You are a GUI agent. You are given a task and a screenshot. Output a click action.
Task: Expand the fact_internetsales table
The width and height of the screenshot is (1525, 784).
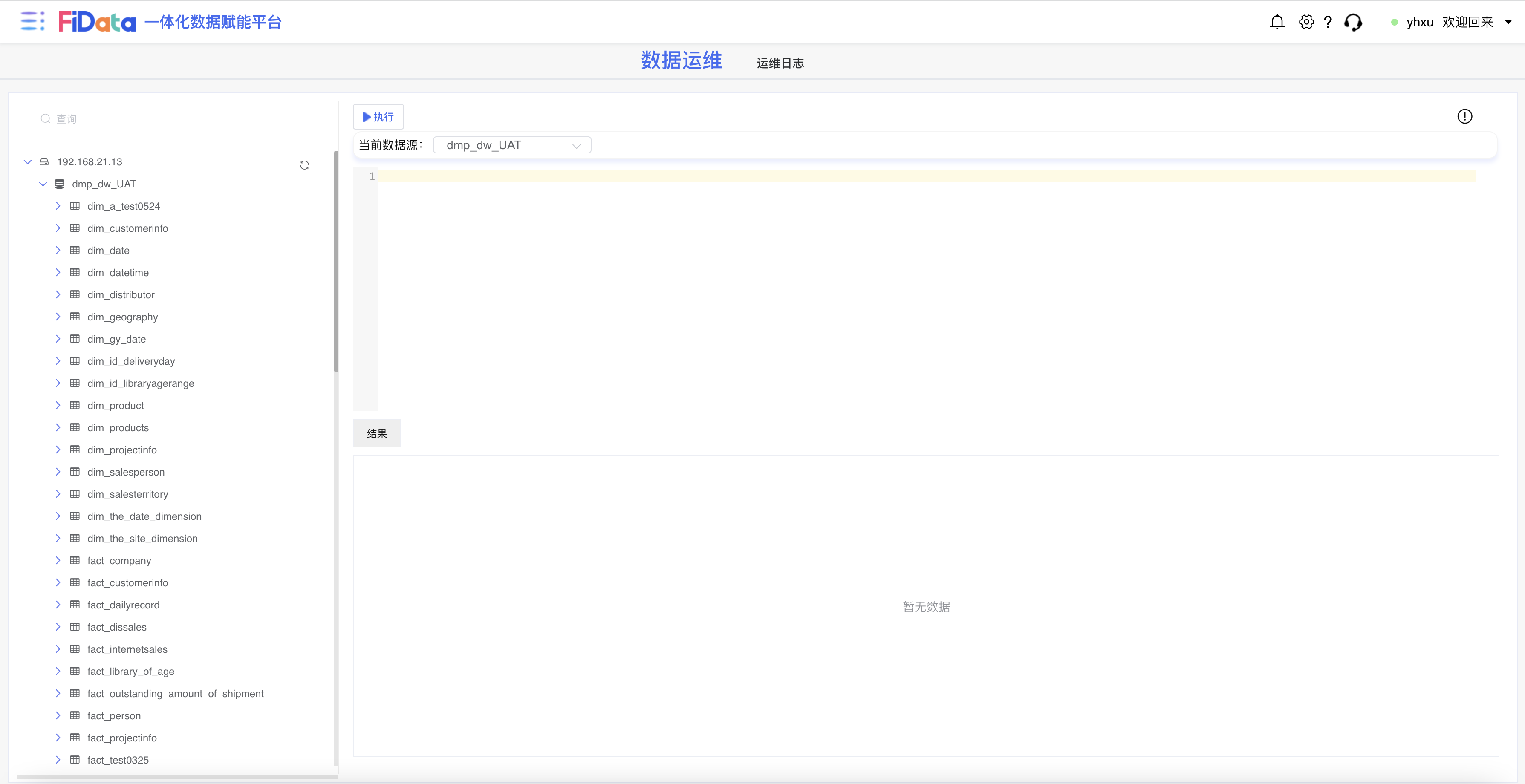point(58,649)
